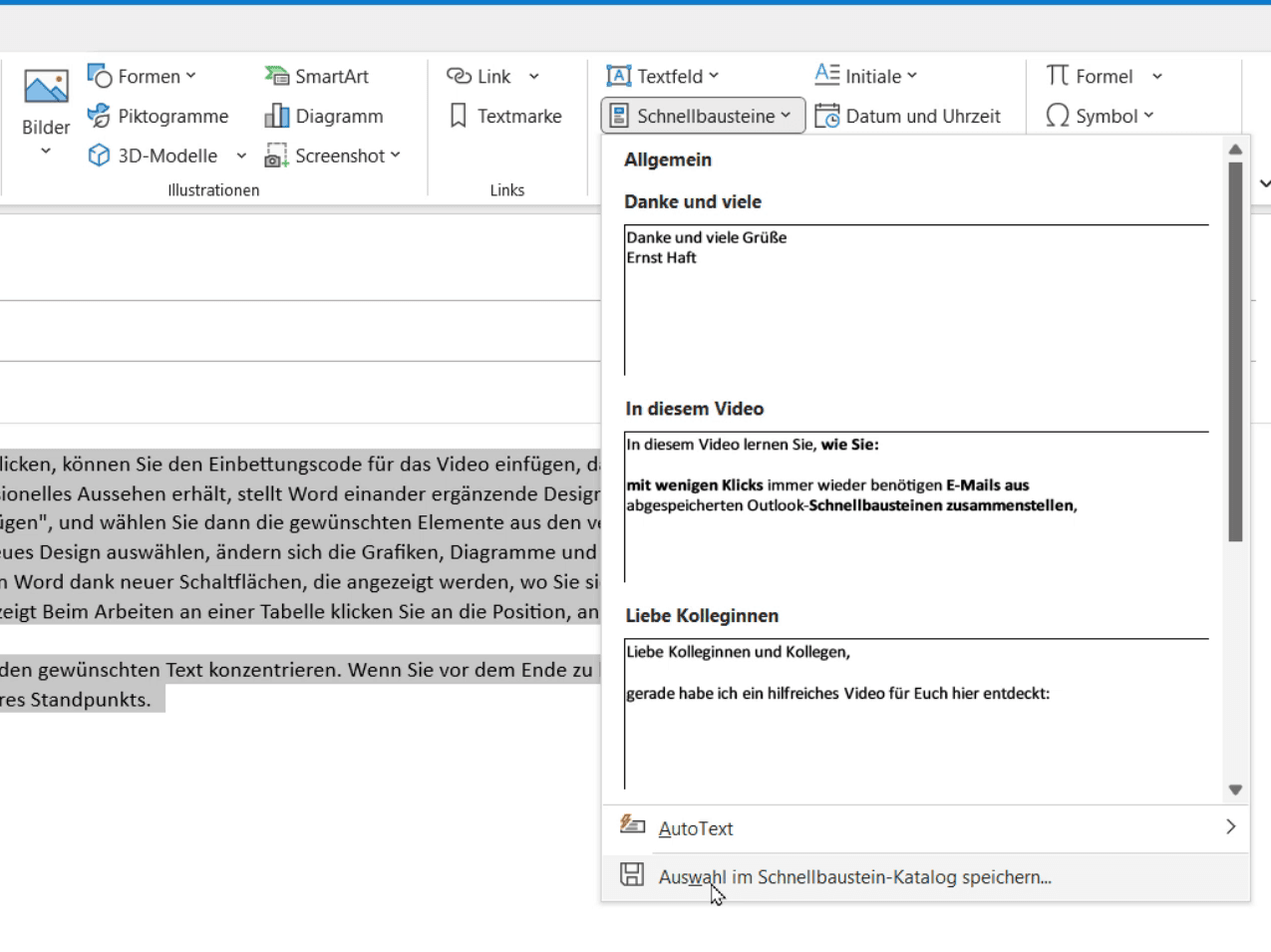Click the save icon beside Auswahl speichern
1271x952 pixels.
tap(632, 875)
